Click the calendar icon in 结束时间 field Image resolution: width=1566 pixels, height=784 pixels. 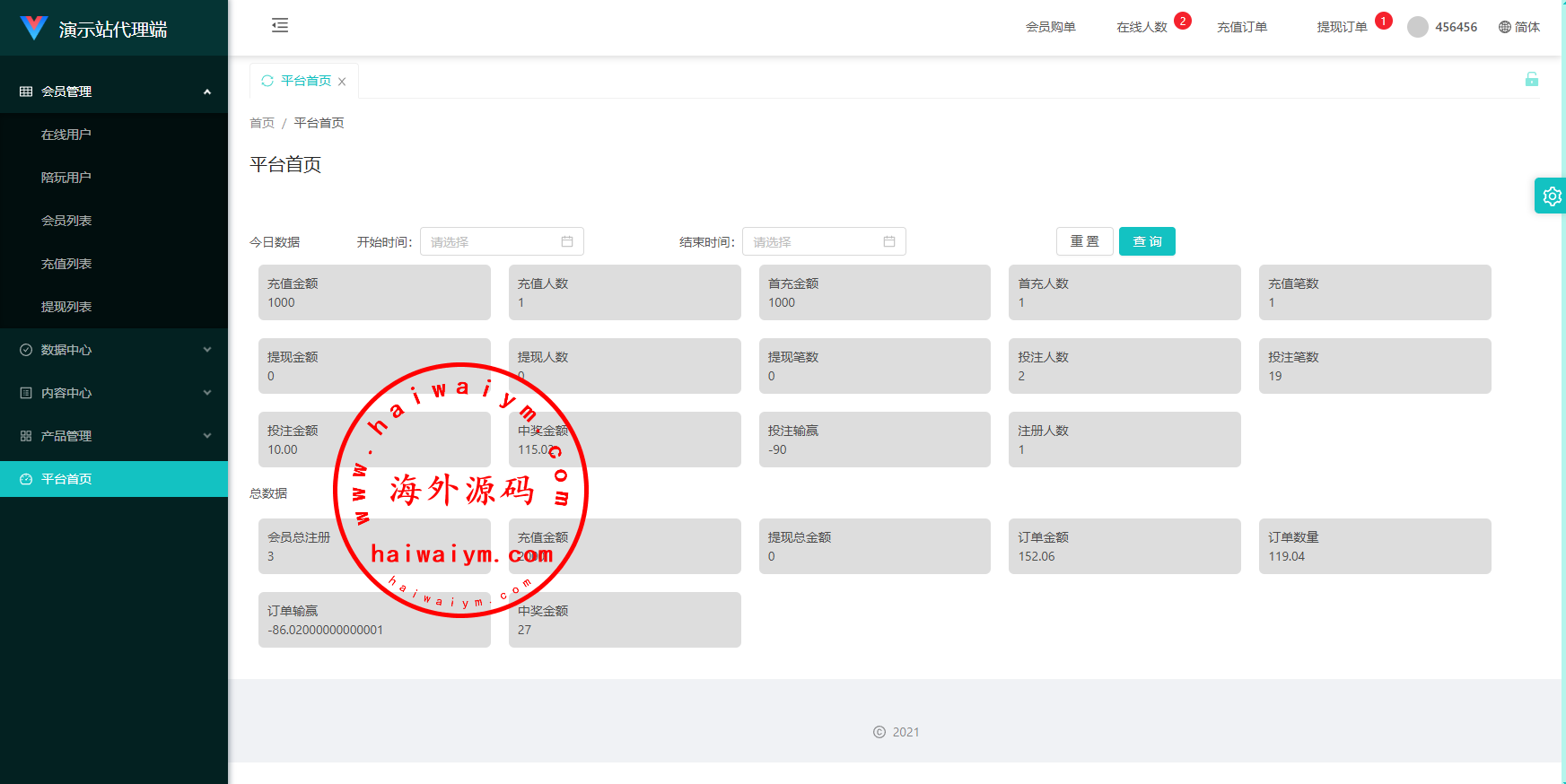[889, 241]
